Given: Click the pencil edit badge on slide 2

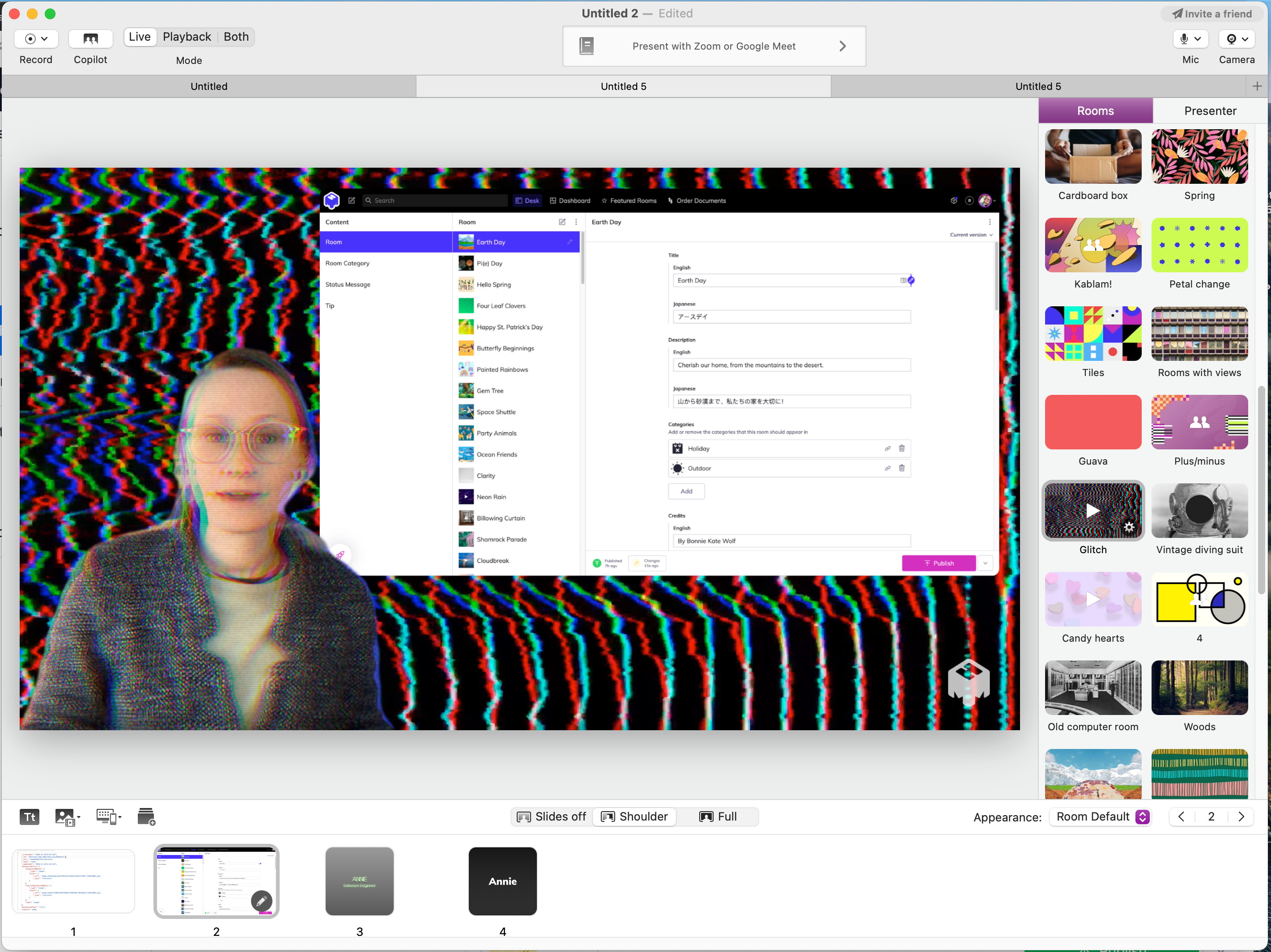Looking at the screenshot, I should (261, 901).
